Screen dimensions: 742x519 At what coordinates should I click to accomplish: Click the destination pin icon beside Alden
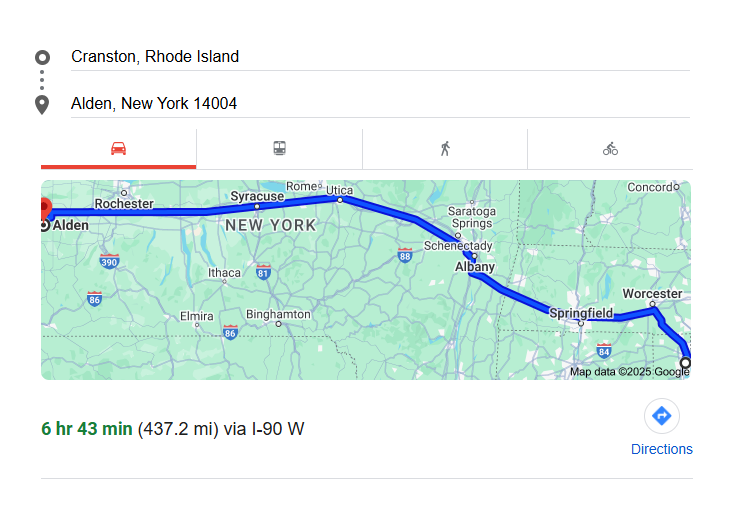42,104
